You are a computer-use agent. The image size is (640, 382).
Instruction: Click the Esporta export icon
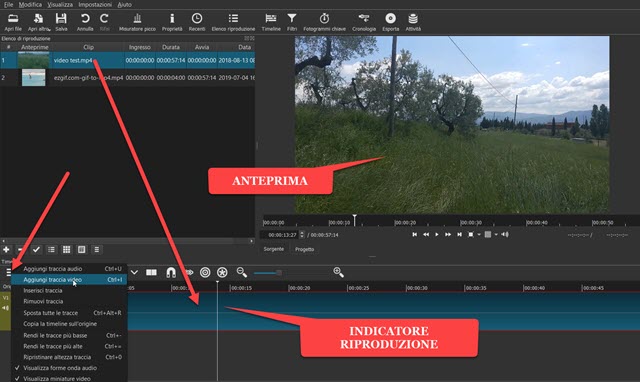(391, 22)
